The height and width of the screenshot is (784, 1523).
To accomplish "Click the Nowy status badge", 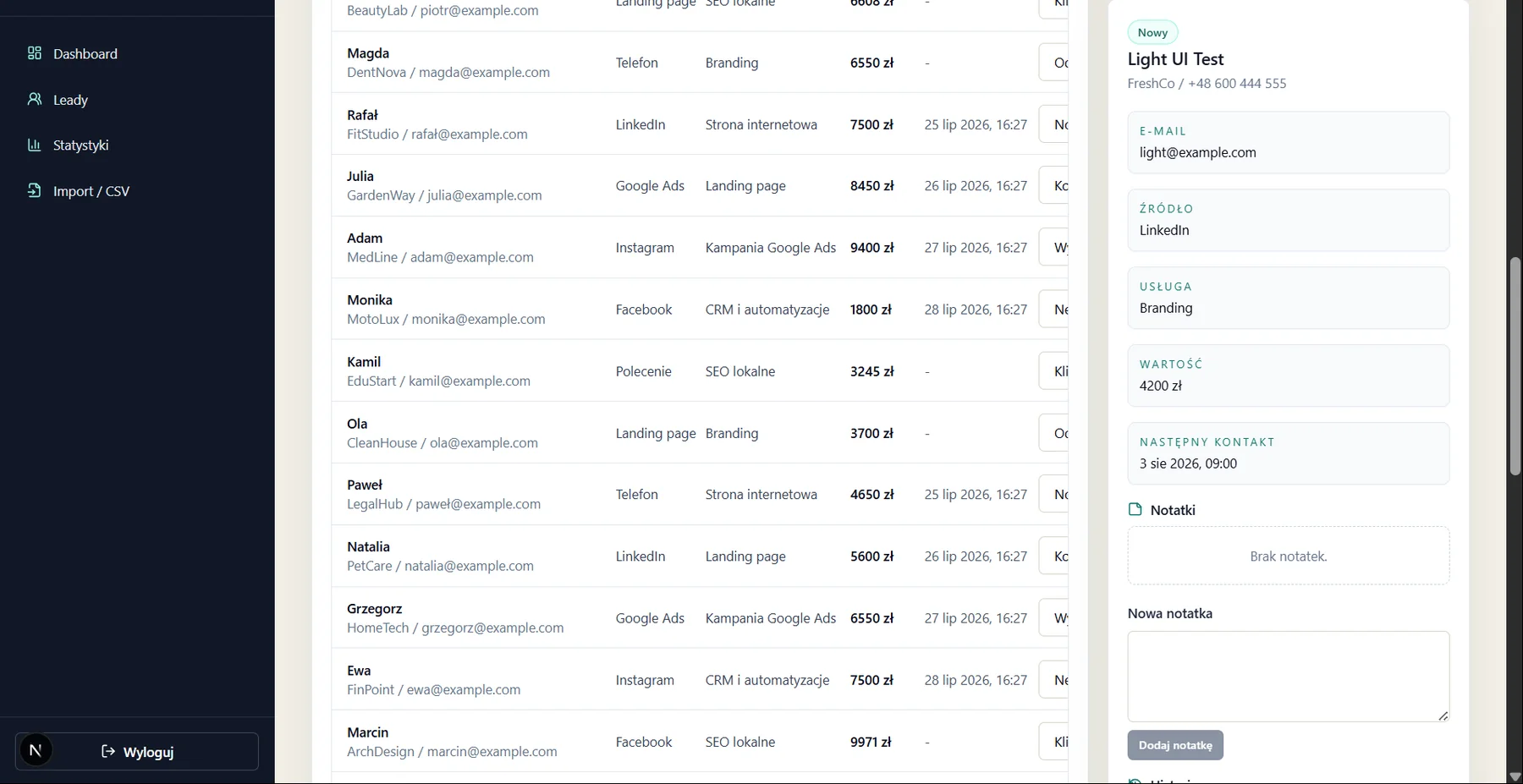I will [x=1152, y=32].
